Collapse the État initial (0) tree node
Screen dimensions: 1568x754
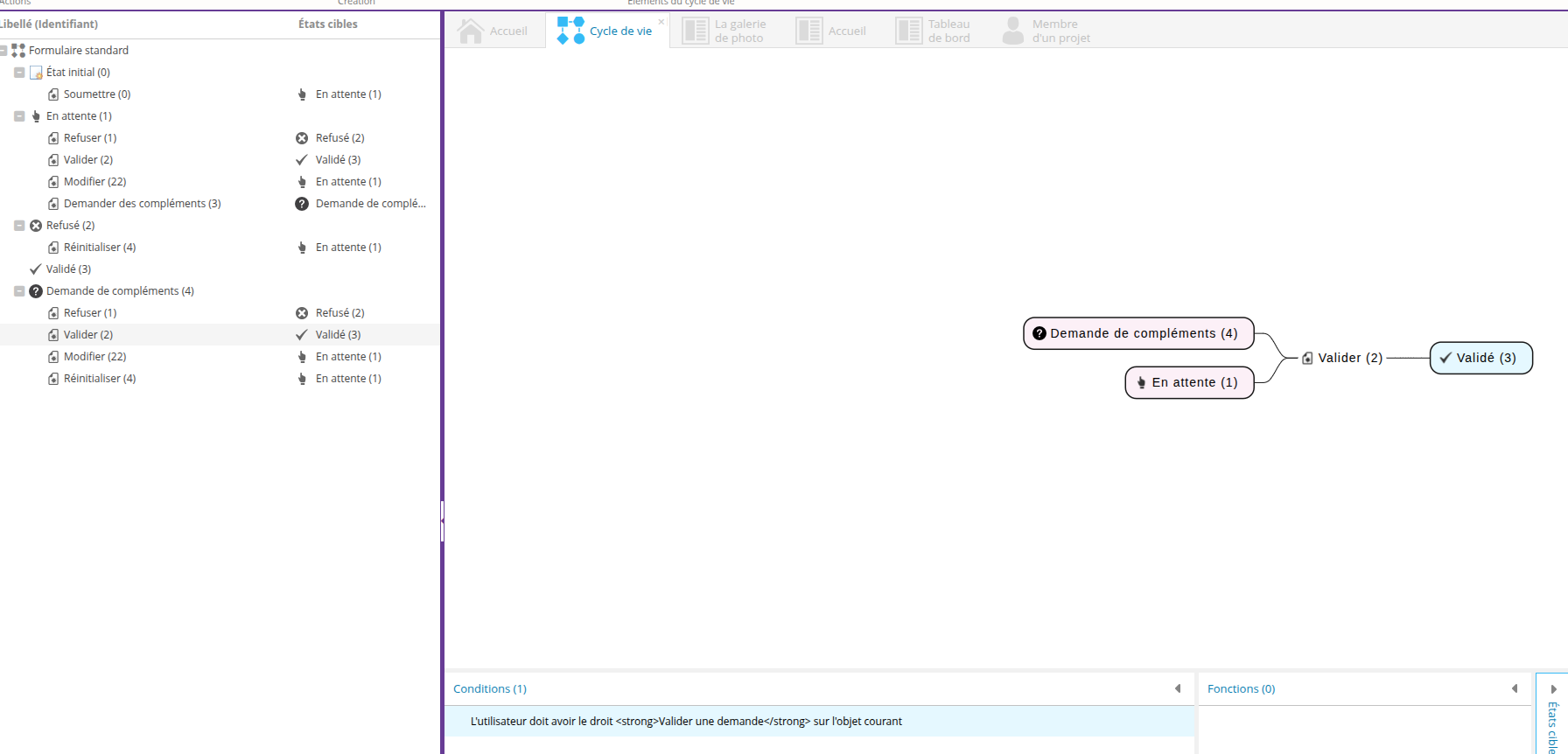click(x=19, y=73)
